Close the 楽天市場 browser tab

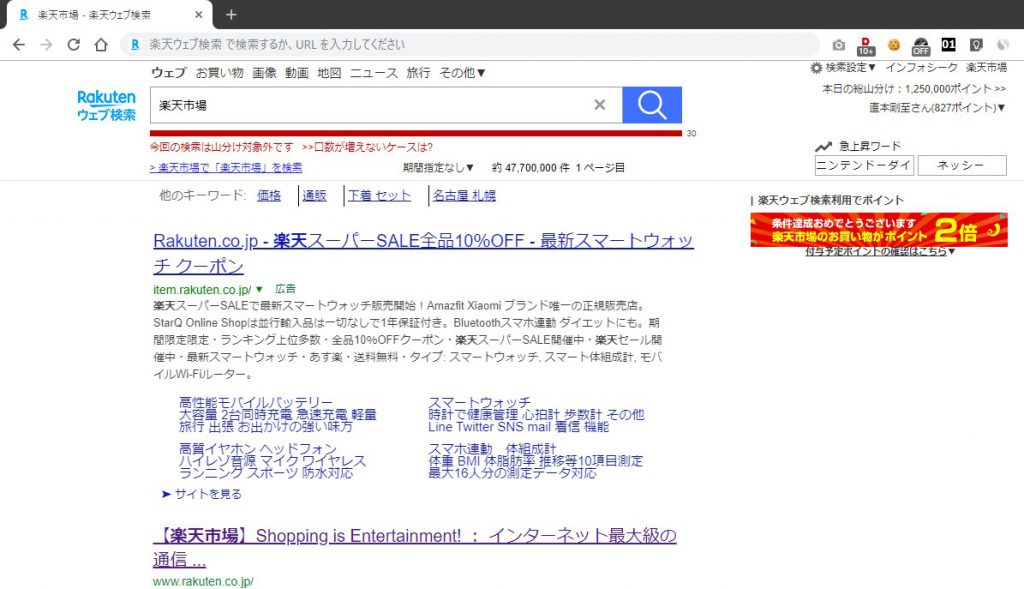pos(199,14)
